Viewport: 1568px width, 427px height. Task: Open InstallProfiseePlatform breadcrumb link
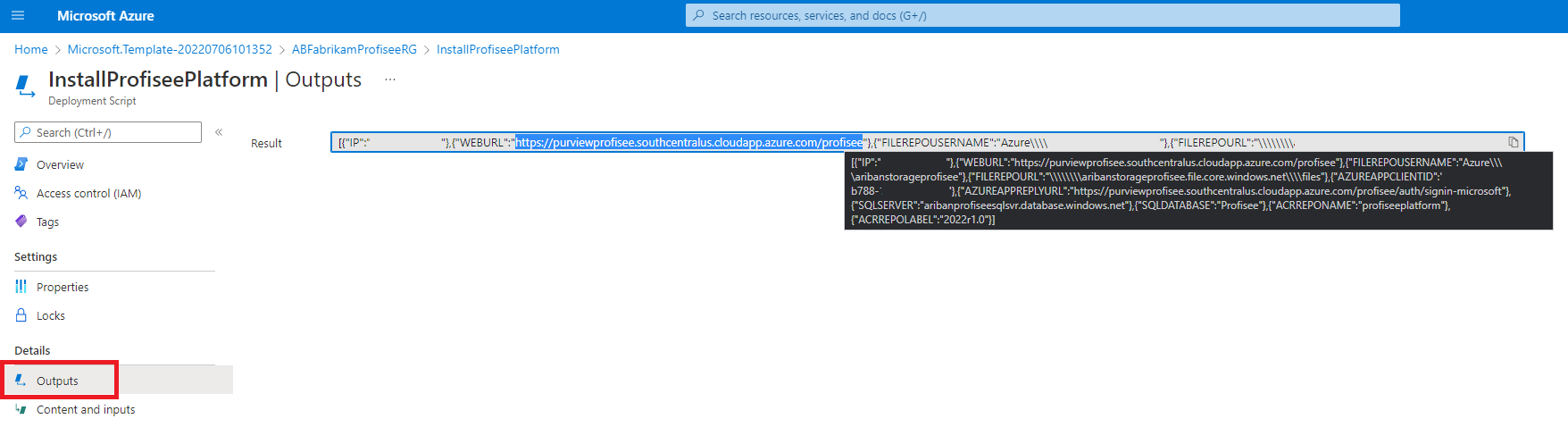[x=498, y=49]
